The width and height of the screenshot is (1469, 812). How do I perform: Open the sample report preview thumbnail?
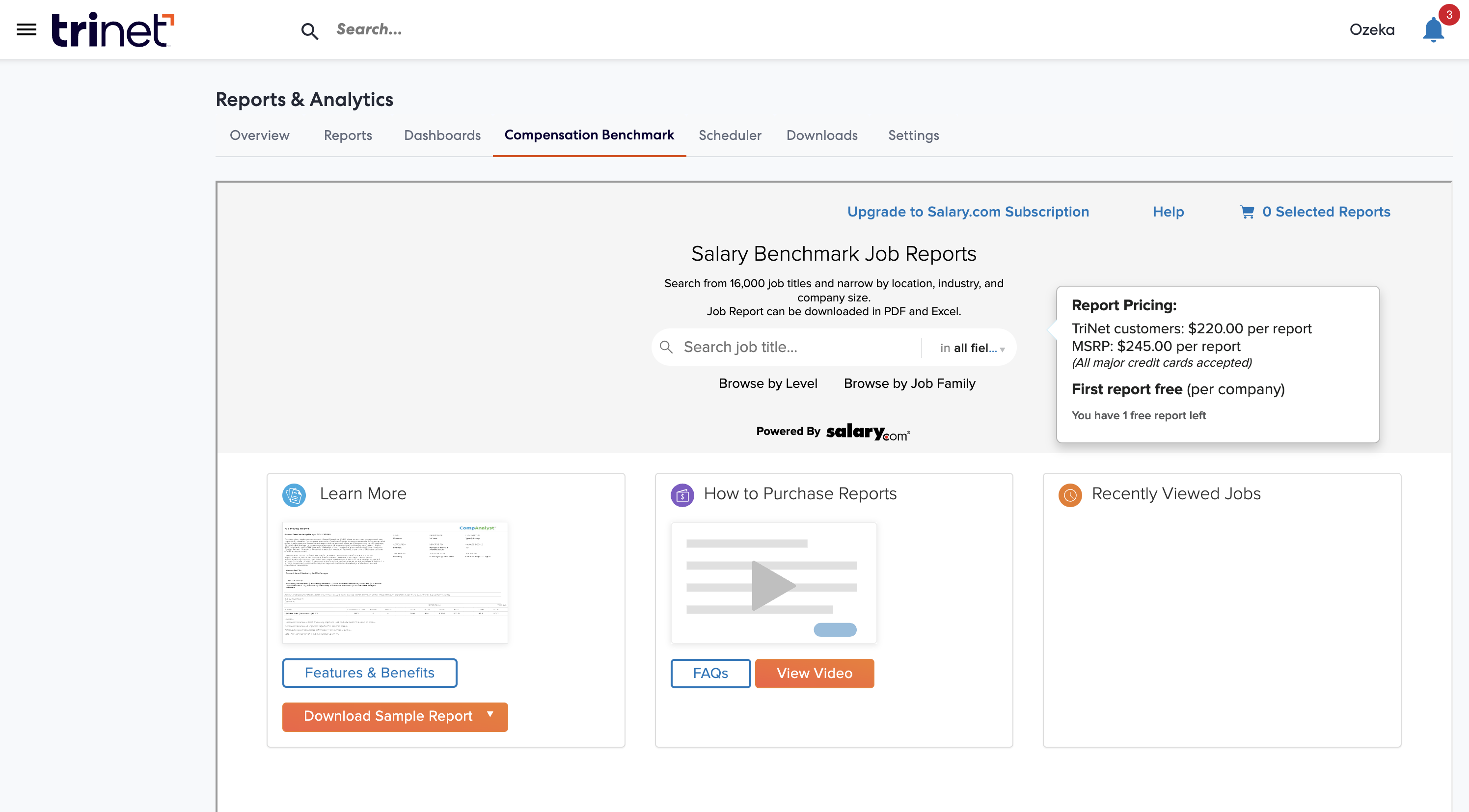(395, 583)
